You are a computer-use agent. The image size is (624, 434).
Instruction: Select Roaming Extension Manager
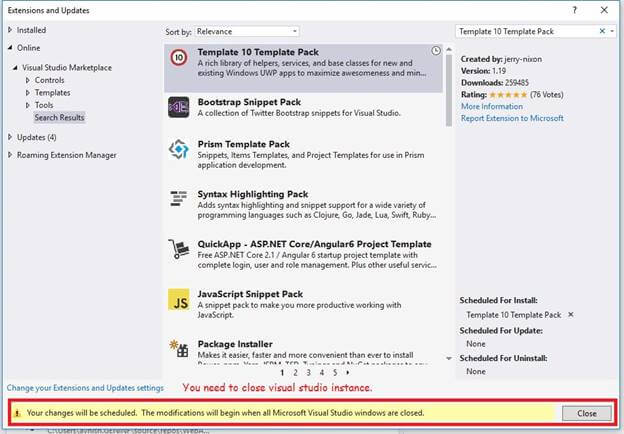pos(66,155)
